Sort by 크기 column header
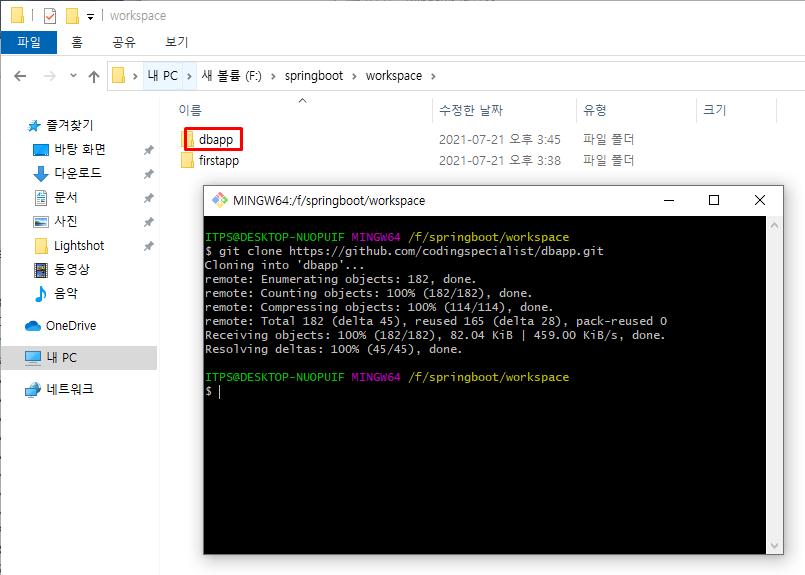805x575 pixels. (714, 110)
